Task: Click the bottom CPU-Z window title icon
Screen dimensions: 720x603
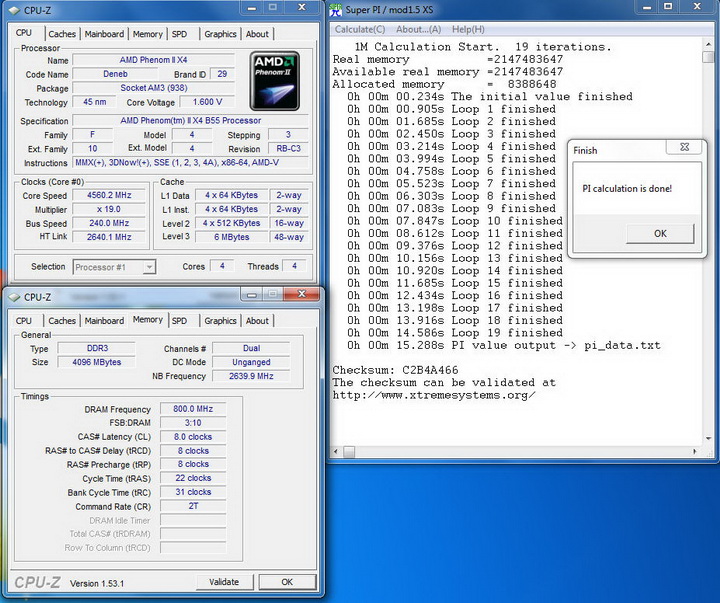Action: coord(14,297)
